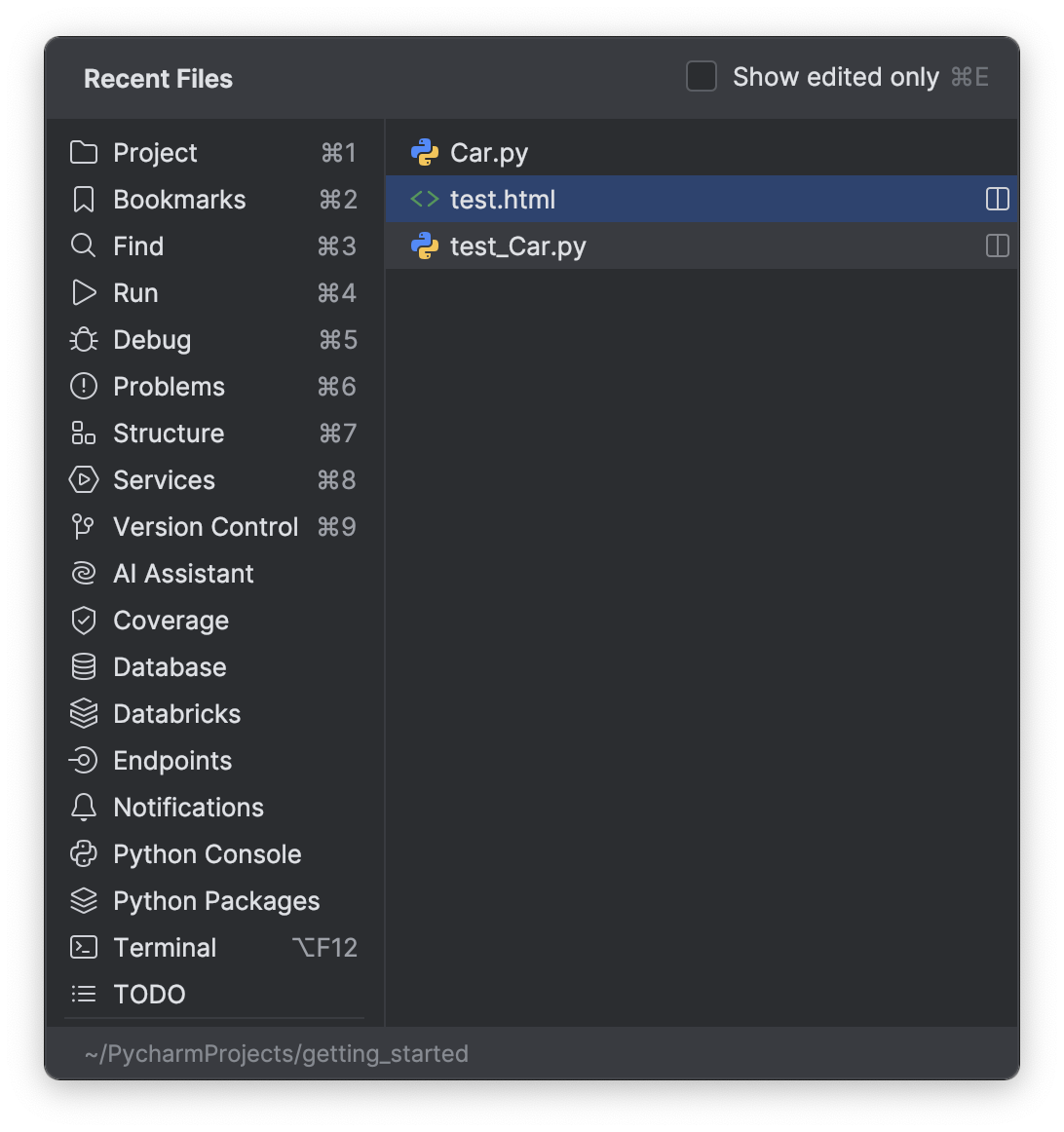
Task: Show the Problems tool window
Action: click(x=169, y=387)
